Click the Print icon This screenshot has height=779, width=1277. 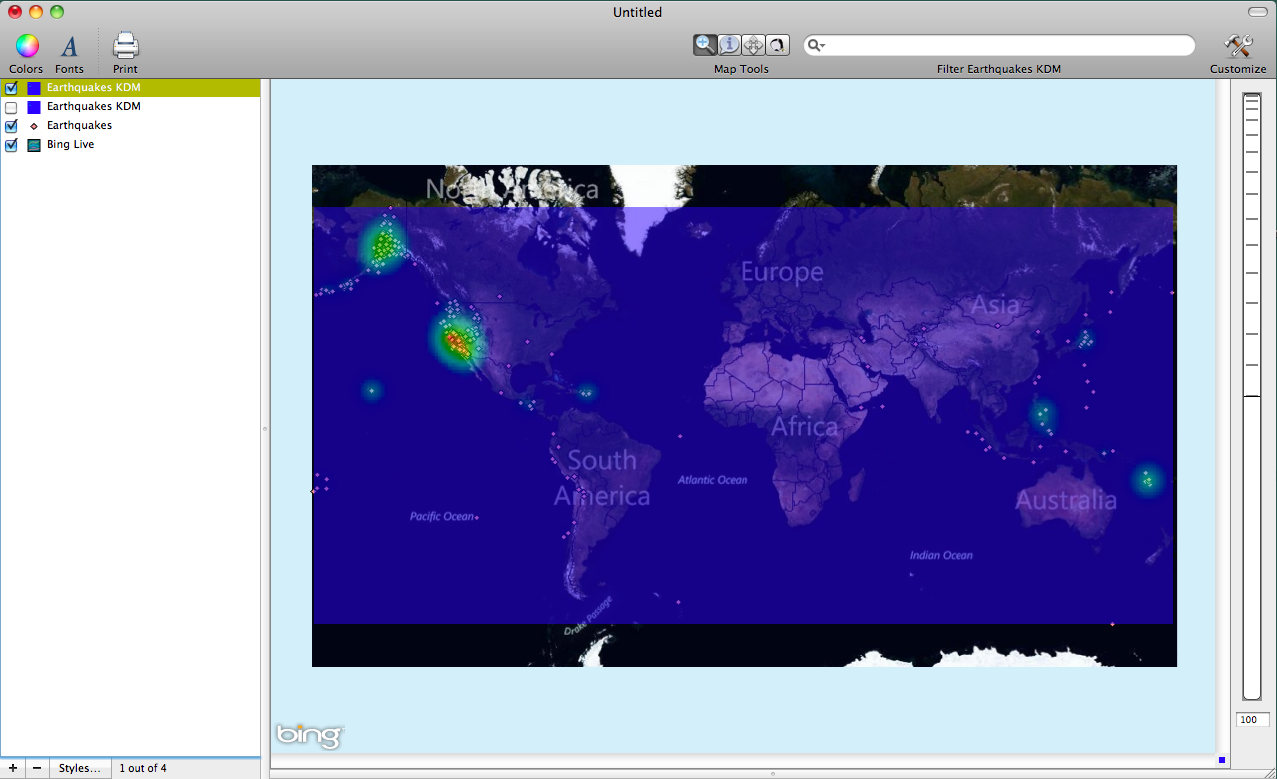[125, 46]
